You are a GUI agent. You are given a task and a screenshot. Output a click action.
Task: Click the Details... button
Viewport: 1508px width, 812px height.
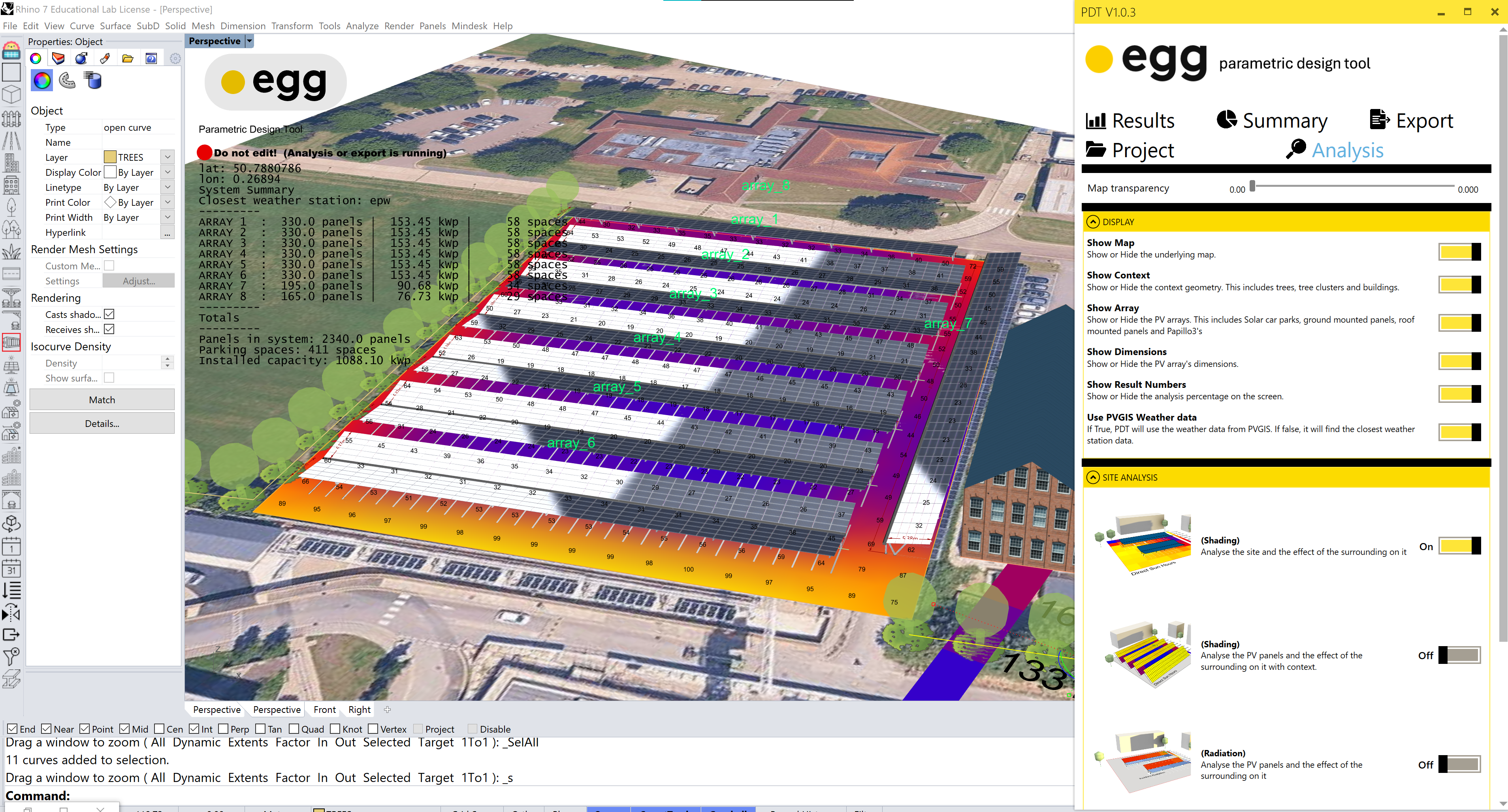click(x=102, y=423)
